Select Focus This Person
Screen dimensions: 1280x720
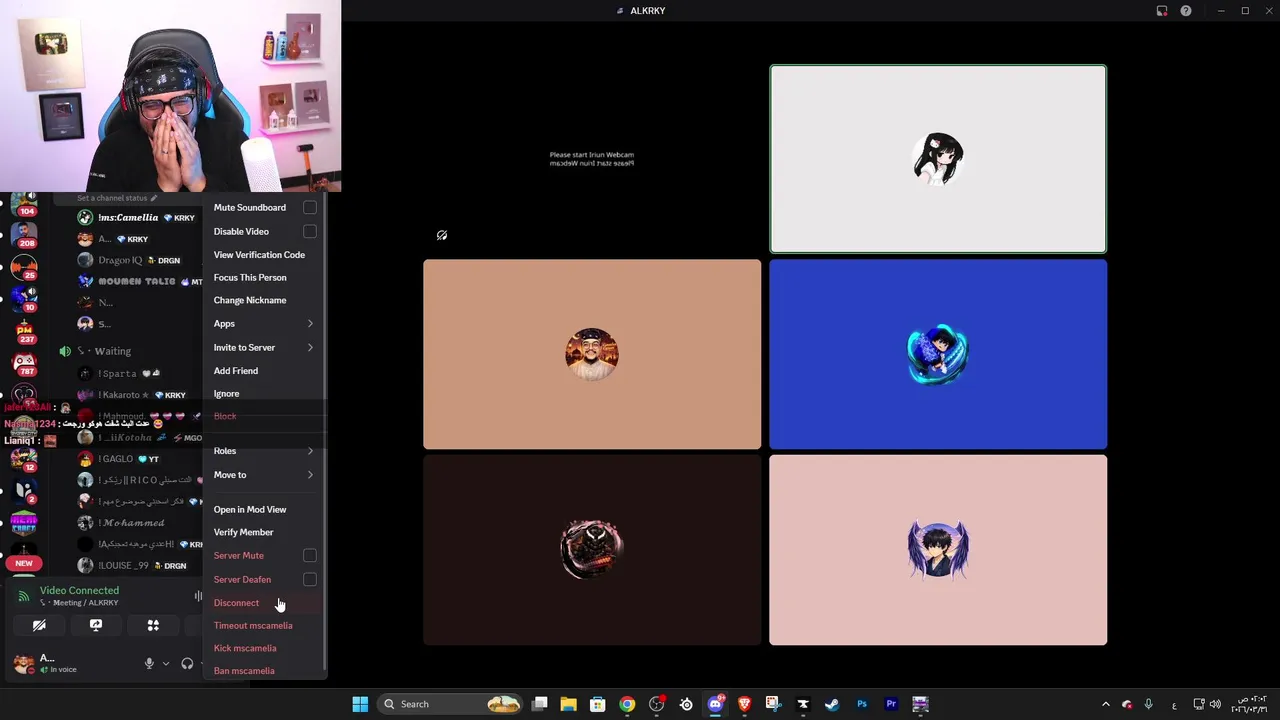coord(250,278)
